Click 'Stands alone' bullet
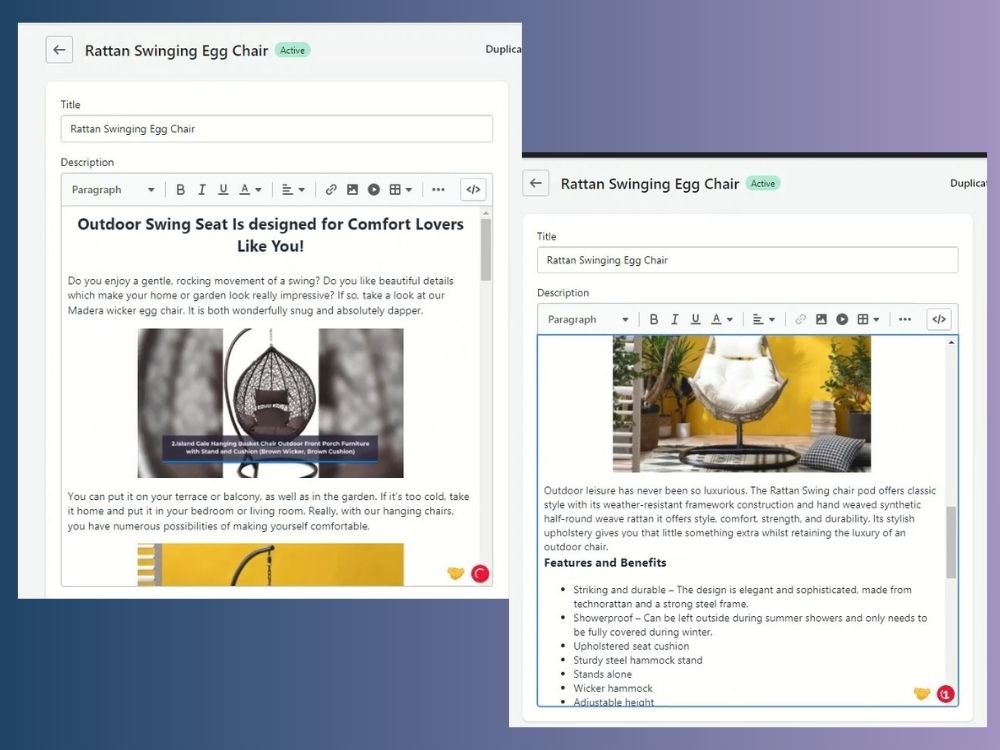This screenshot has height=750, width=1000. (x=602, y=674)
